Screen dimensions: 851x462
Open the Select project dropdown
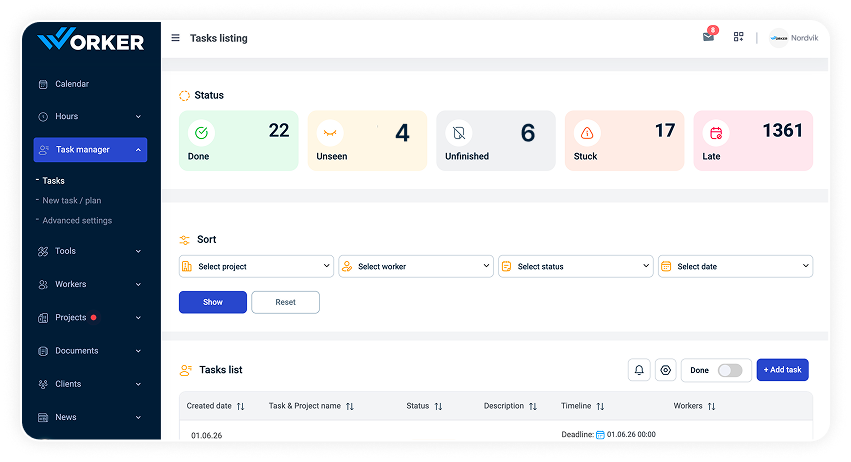[256, 267]
